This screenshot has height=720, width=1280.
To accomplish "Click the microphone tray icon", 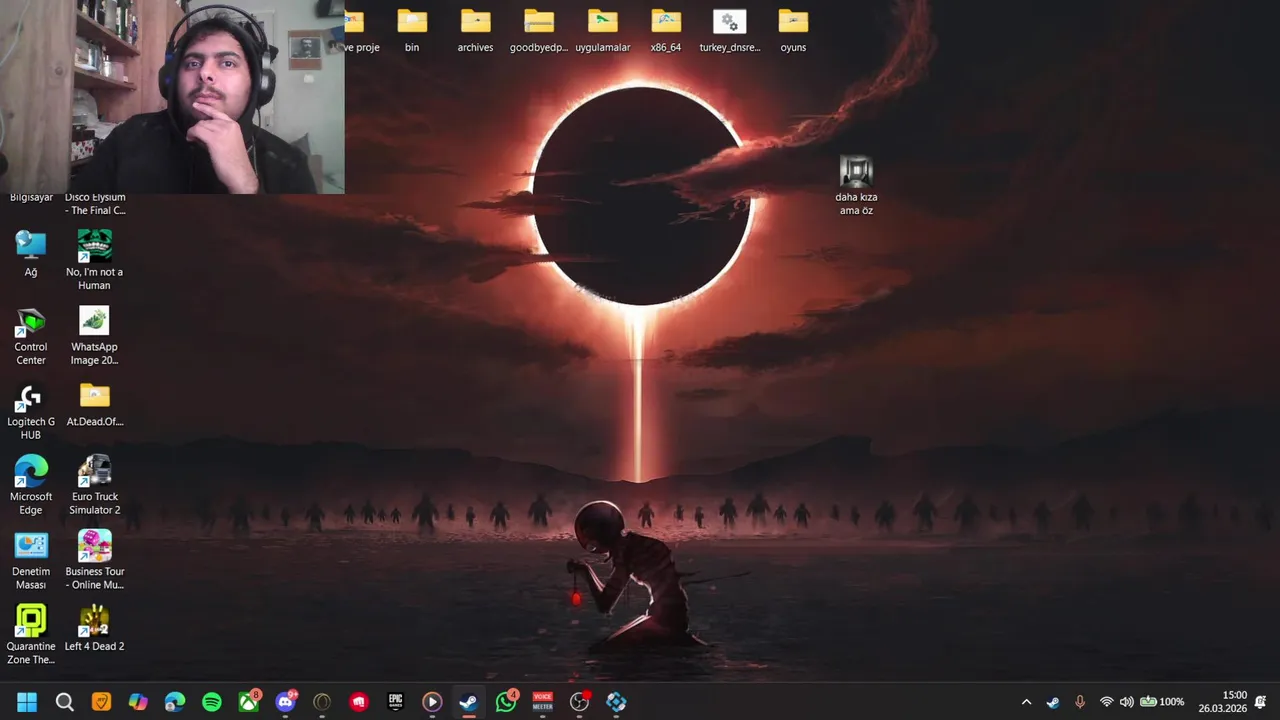I will [1079, 702].
